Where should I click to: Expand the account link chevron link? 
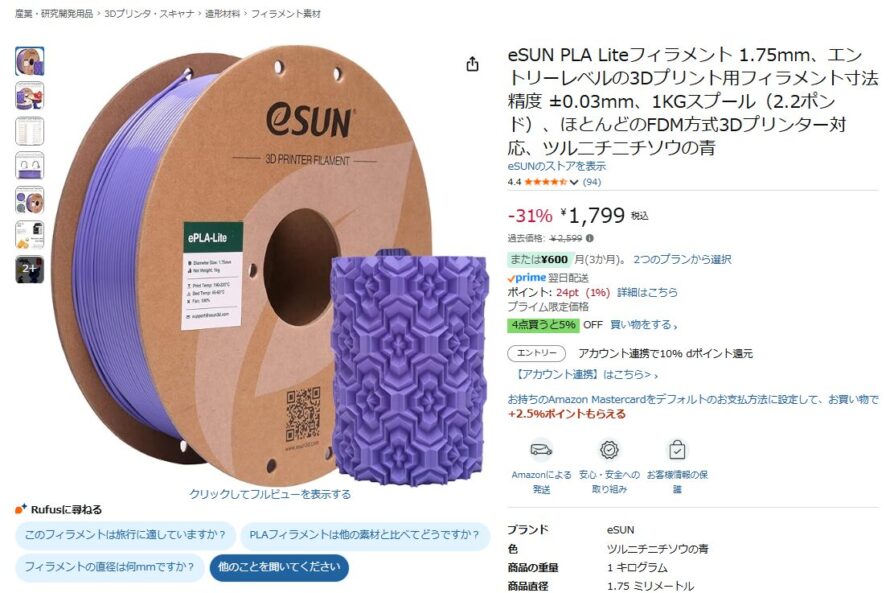(586, 375)
